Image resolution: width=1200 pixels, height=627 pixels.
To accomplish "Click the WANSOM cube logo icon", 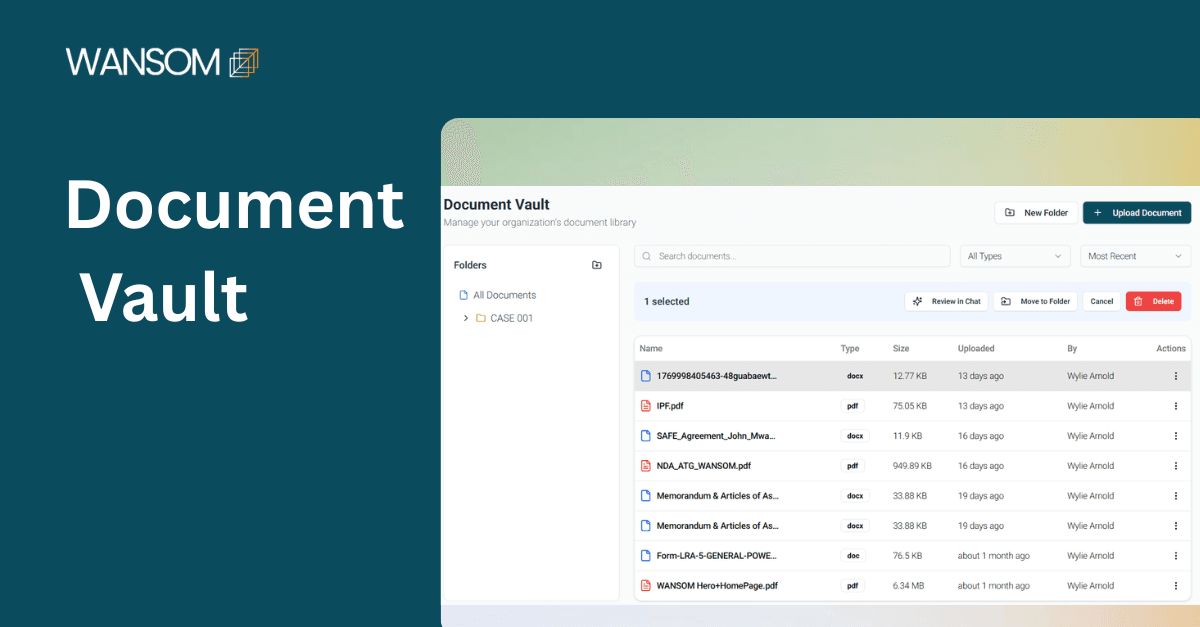I will [x=244, y=62].
